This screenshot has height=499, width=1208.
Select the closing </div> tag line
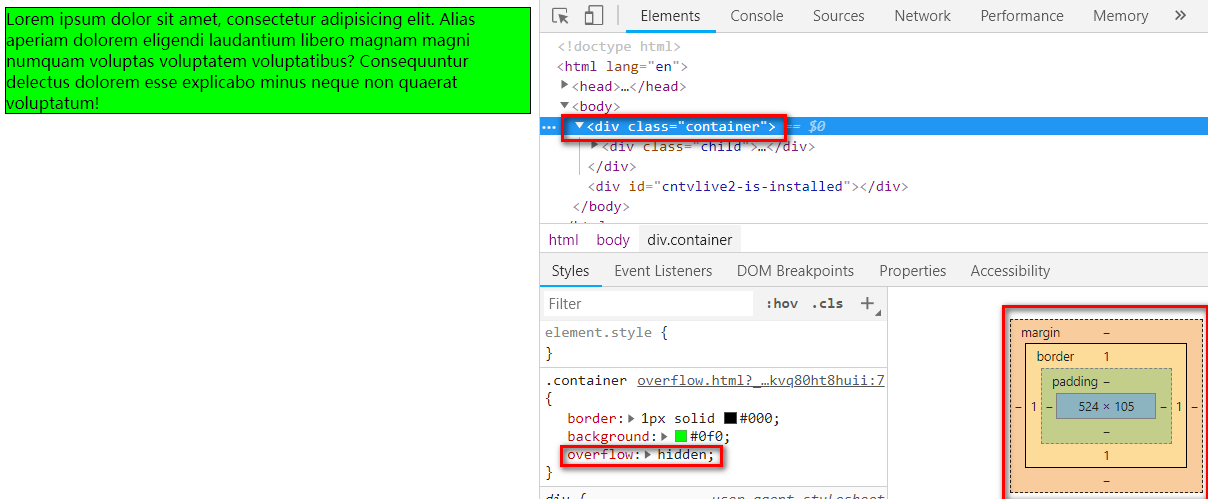[x=612, y=166]
